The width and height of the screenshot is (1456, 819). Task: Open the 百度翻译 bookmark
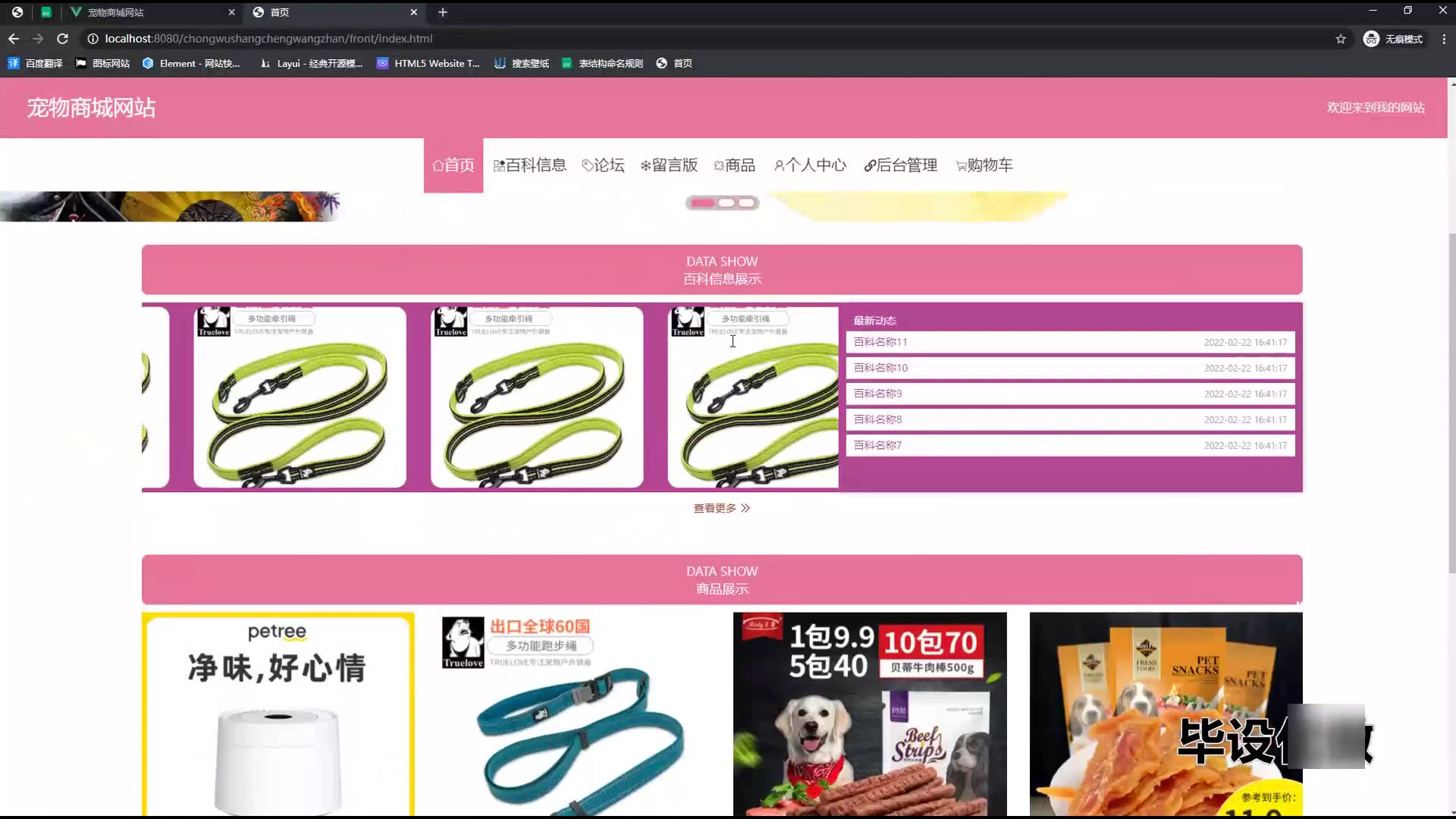35,63
